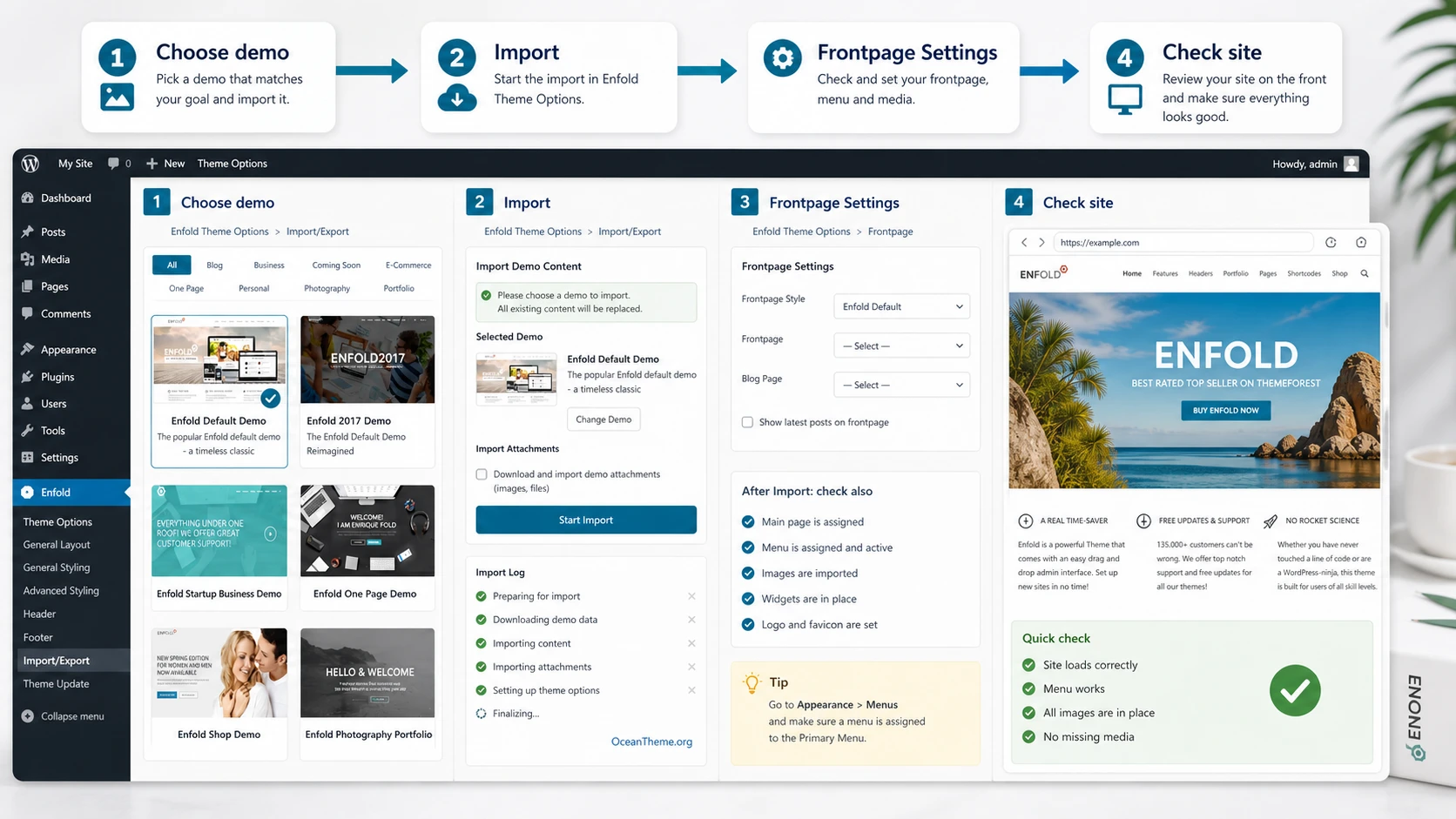Toggle the Images are imported check
The width and height of the screenshot is (1456, 819).
(748, 573)
